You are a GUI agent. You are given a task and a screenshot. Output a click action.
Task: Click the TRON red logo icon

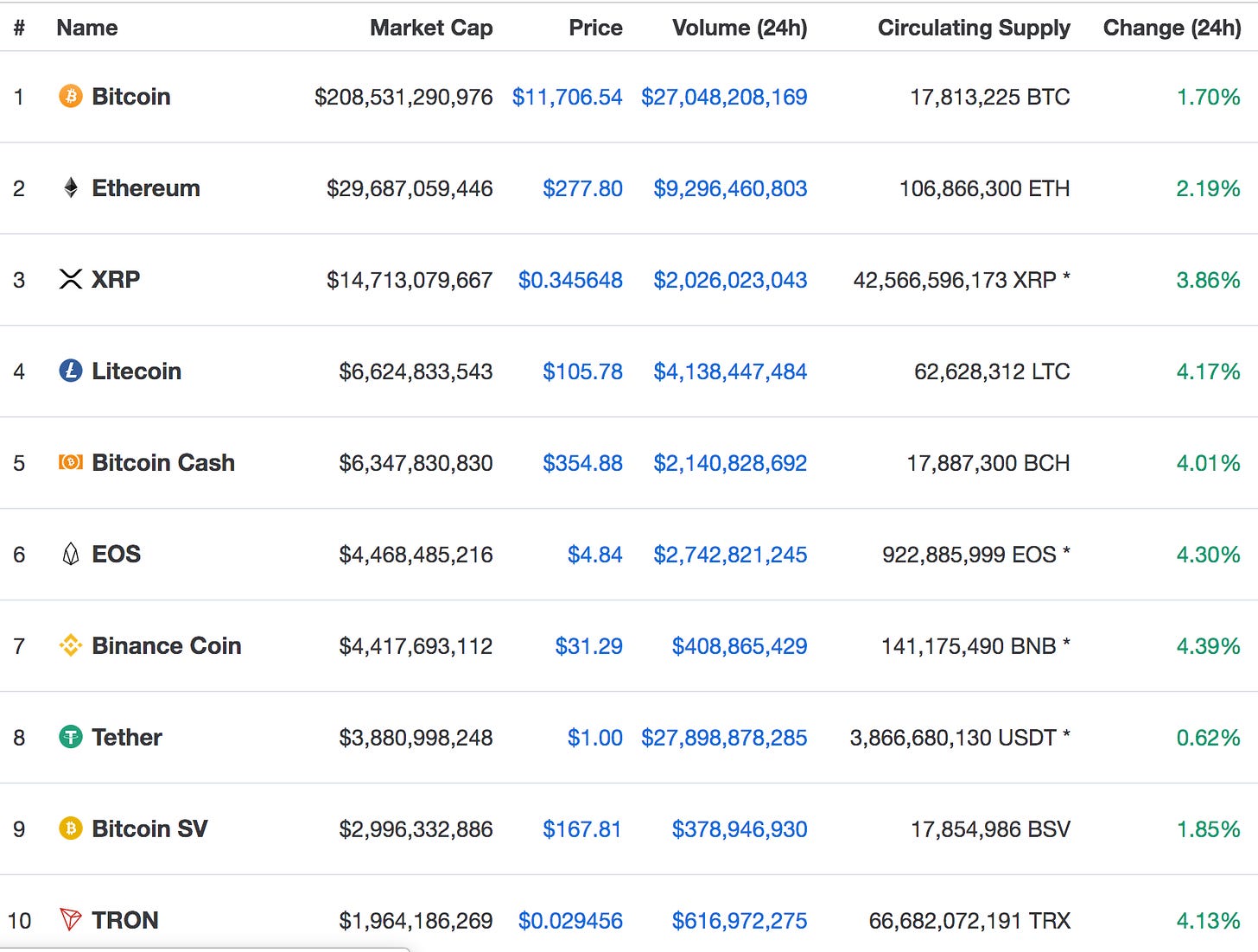click(x=71, y=919)
